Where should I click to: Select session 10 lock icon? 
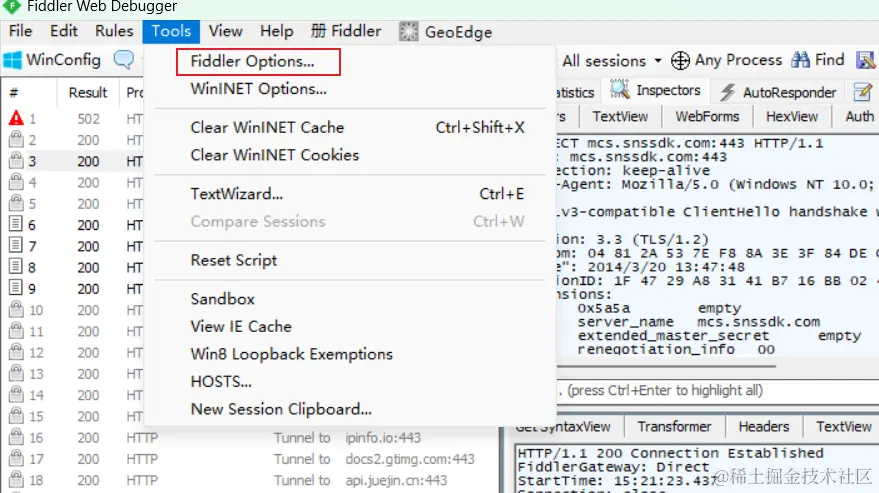16,309
